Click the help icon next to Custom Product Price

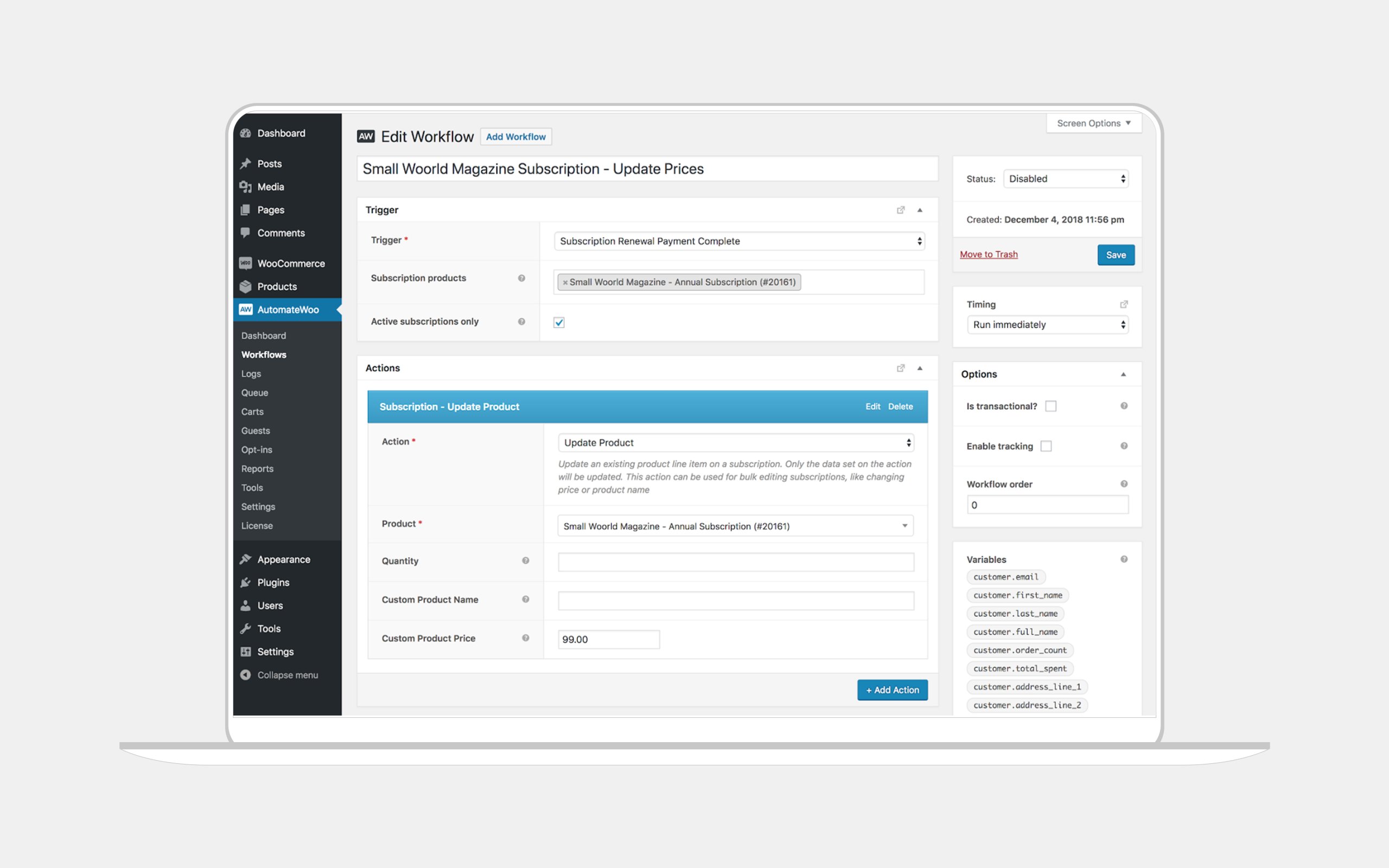click(525, 638)
